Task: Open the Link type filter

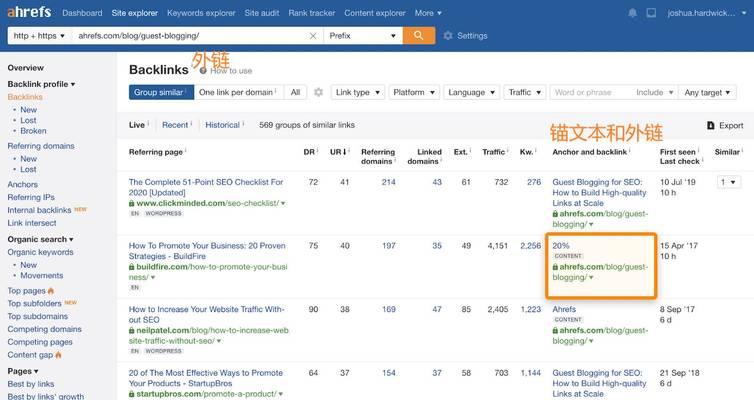Action: (357, 92)
